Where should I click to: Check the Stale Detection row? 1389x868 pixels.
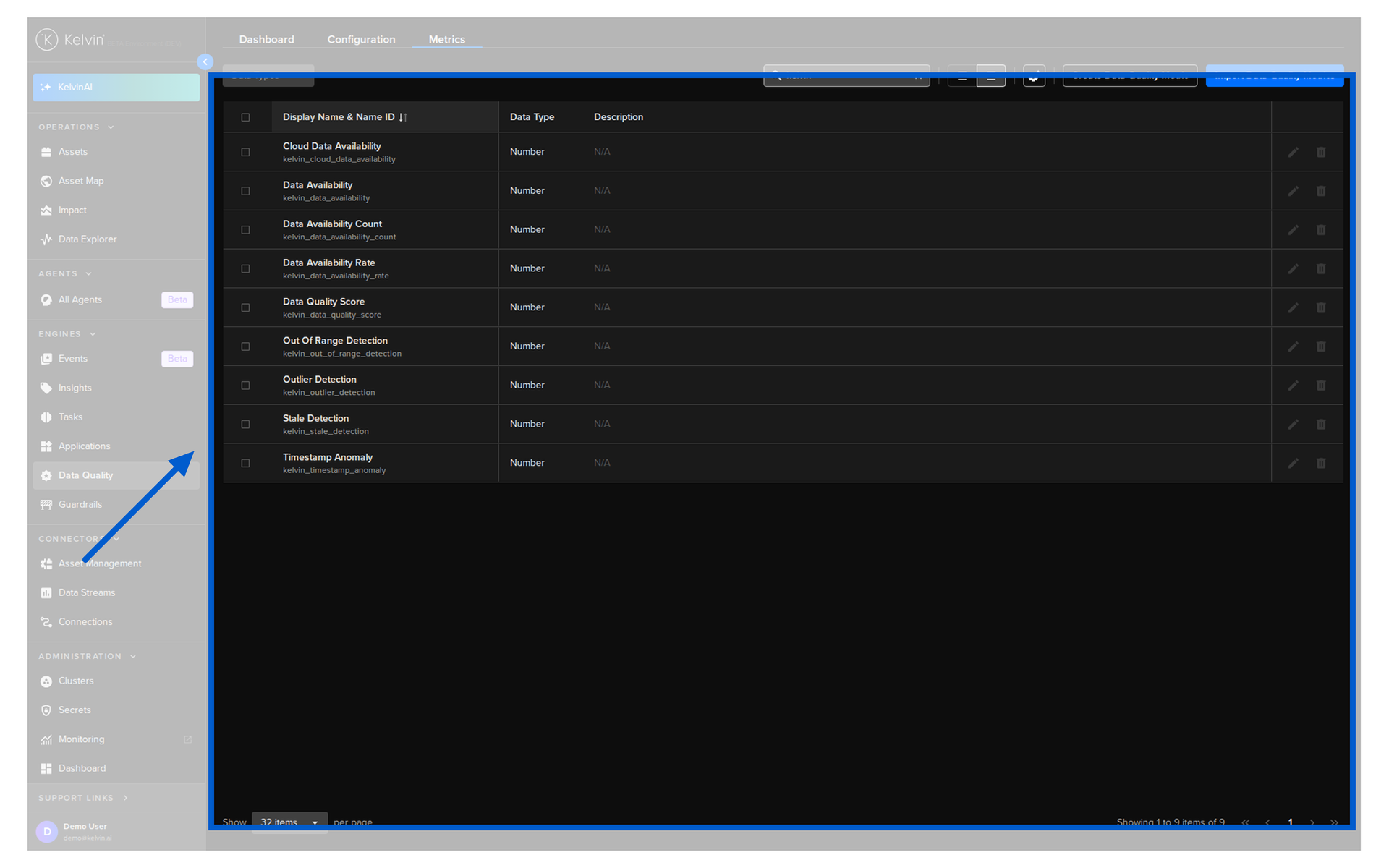click(x=245, y=425)
